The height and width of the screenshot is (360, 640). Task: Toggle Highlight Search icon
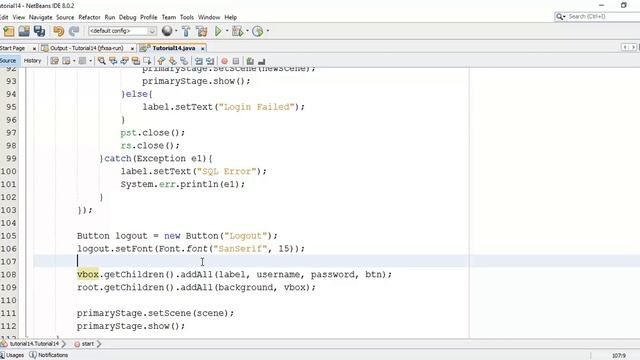[x=136, y=61]
